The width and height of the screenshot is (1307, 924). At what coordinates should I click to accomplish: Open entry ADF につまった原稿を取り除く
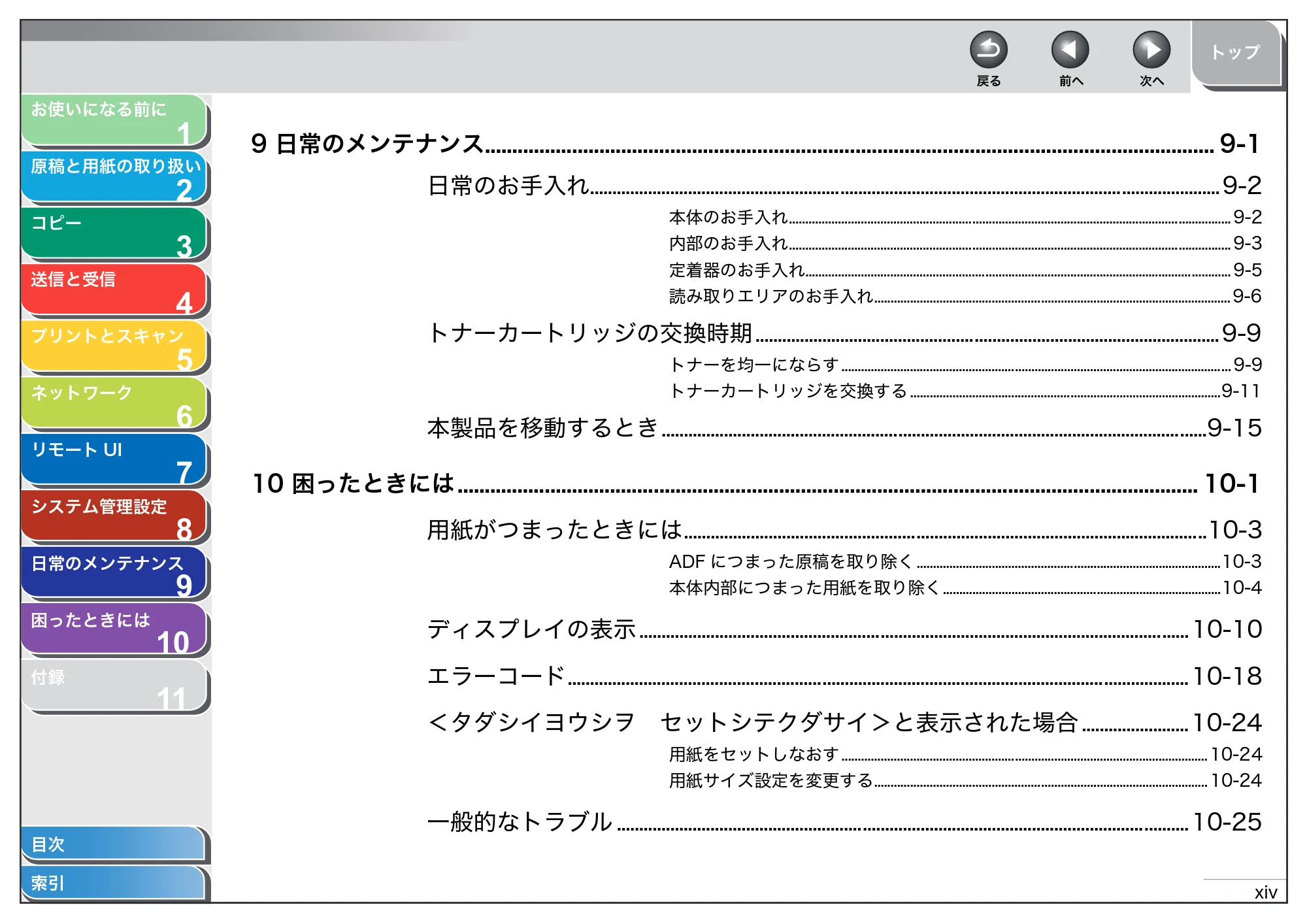(965, 561)
